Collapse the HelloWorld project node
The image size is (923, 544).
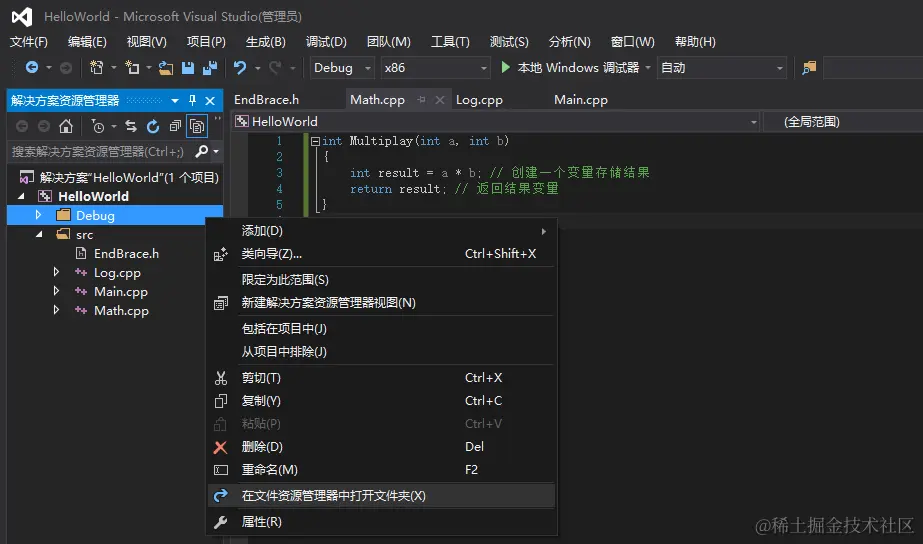coord(21,196)
